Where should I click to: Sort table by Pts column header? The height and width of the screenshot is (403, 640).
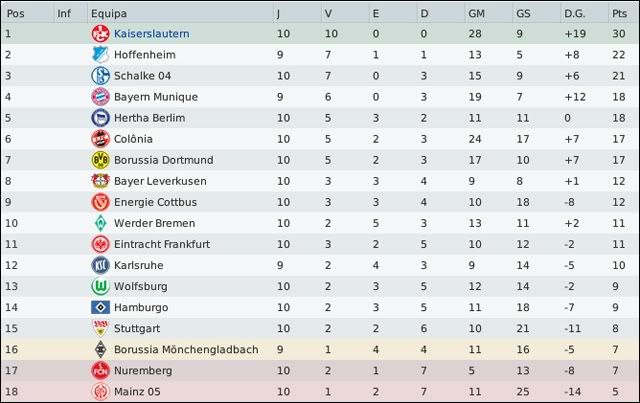(x=619, y=13)
